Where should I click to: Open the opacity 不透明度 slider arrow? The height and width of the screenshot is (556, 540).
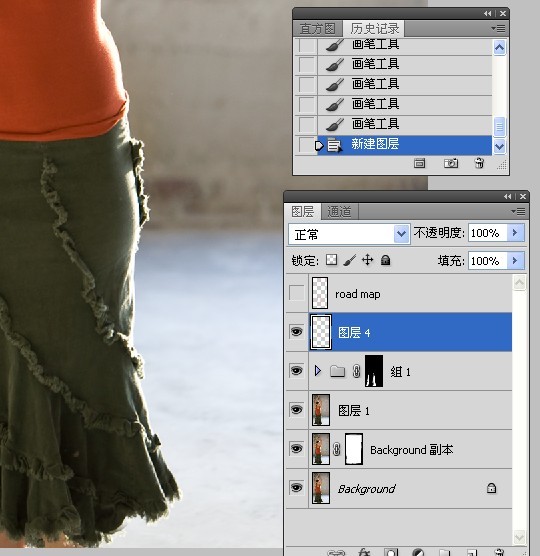point(515,233)
